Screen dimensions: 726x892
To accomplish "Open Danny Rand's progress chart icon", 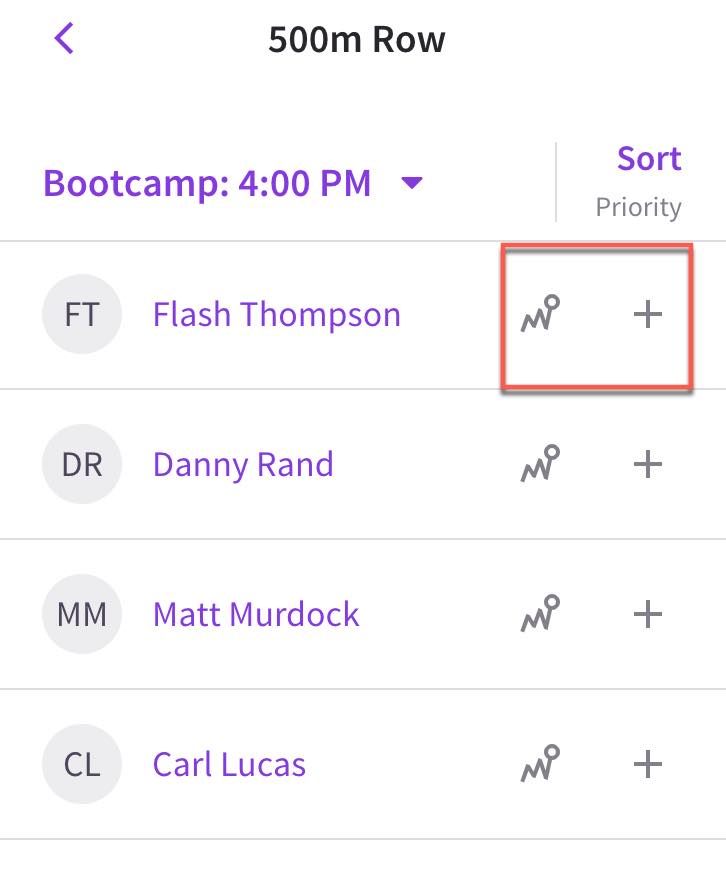I will click(x=540, y=463).
